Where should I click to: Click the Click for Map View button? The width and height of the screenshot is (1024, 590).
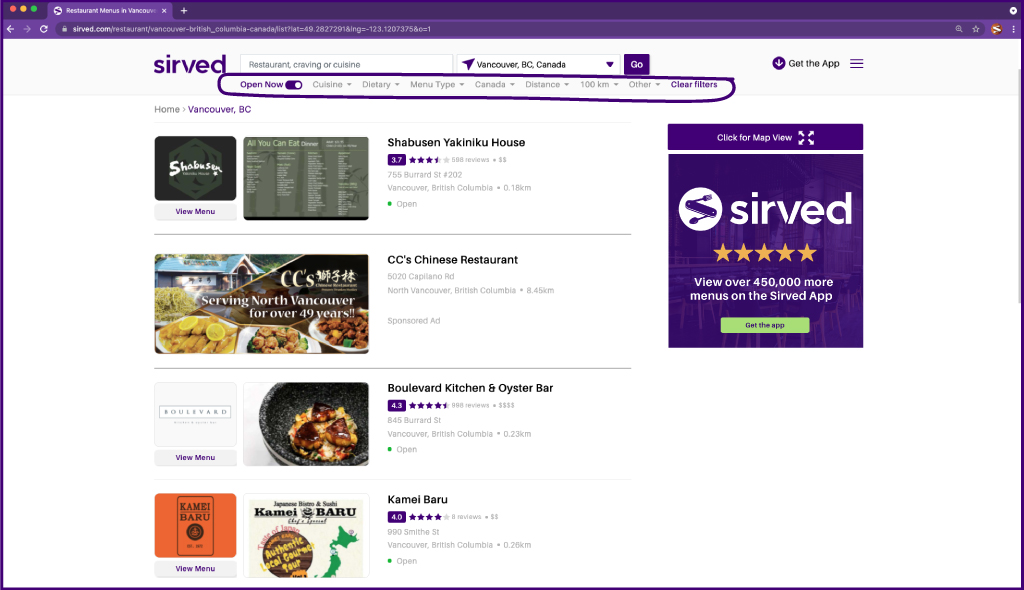click(765, 137)
